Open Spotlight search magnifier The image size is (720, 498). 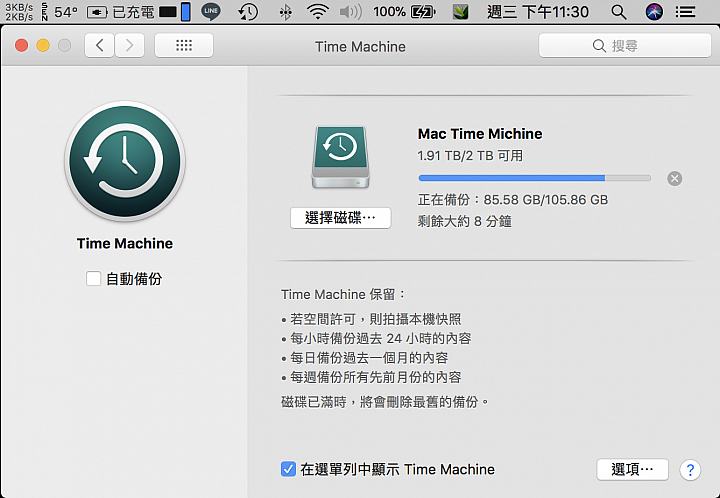pyautogui.click(x=619, y=12)
